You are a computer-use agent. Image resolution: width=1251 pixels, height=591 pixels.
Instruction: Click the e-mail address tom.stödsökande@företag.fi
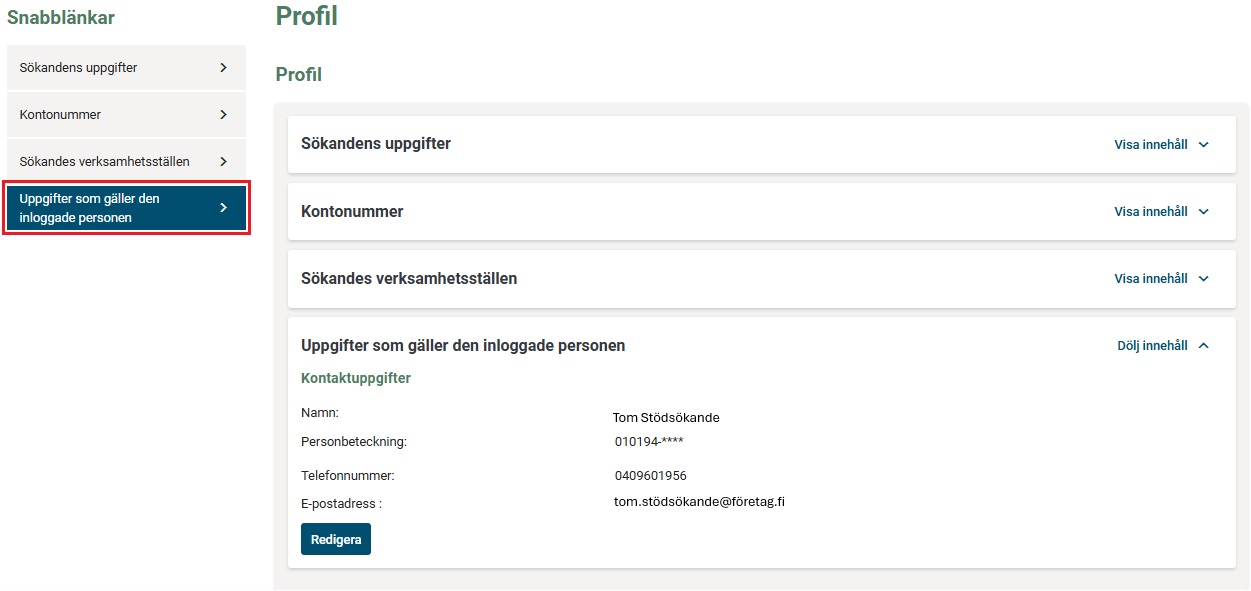[699, 502]
